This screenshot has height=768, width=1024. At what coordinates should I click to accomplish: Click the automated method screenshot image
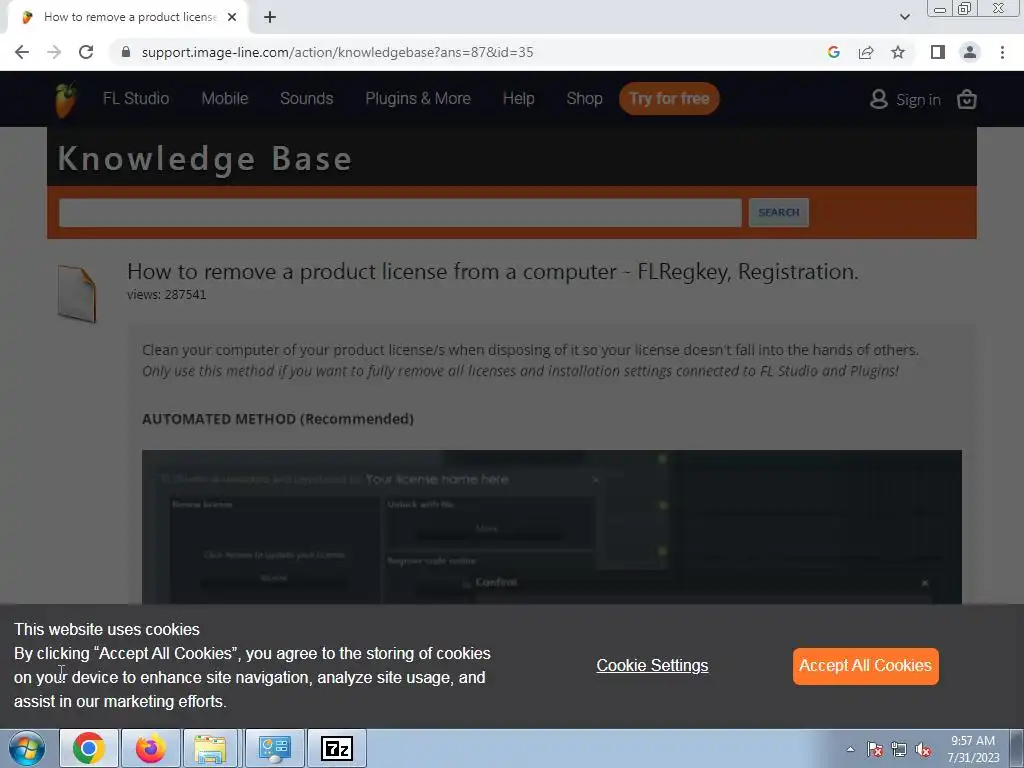point(552,527)
